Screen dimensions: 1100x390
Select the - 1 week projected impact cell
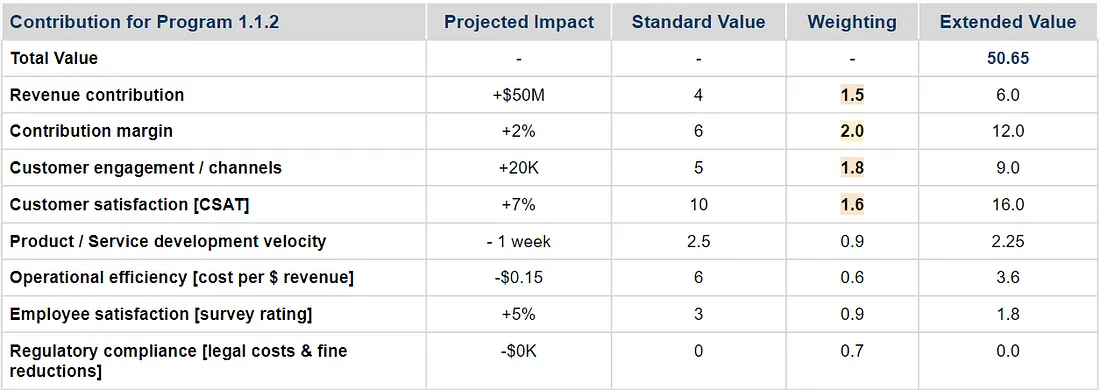(518, 241)
